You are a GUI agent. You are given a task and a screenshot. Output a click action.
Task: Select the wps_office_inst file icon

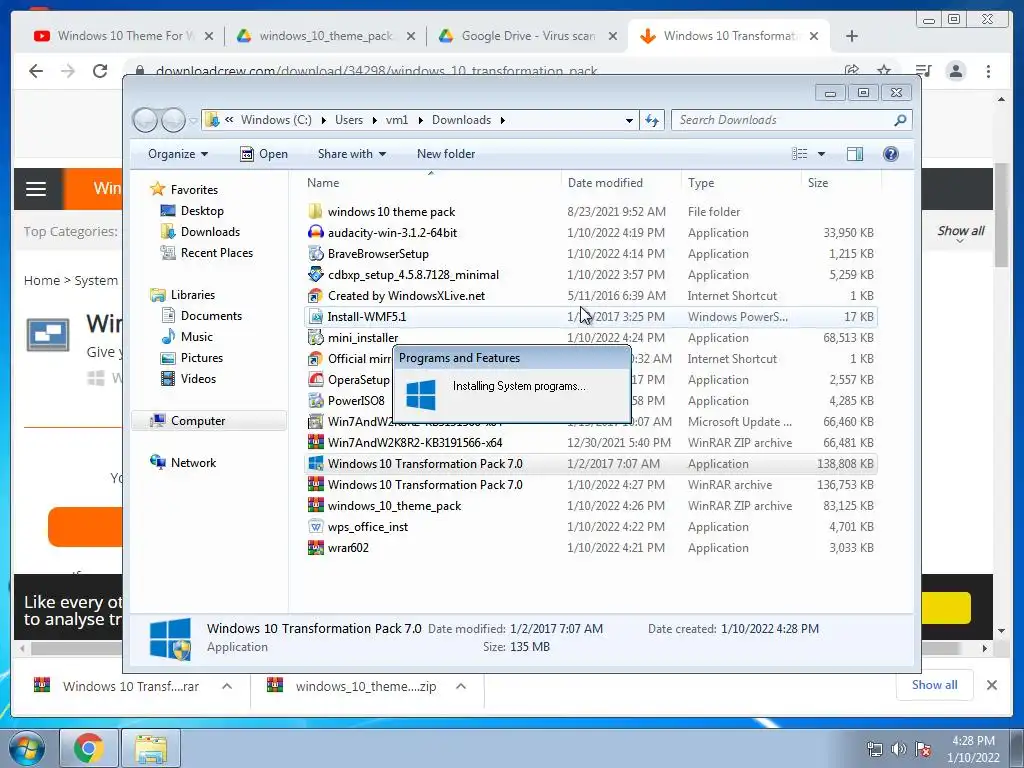coord(315,526)
